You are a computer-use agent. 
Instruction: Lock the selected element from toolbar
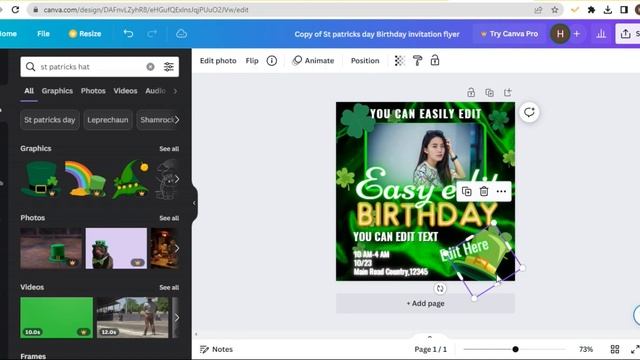[x=435, y=61]
